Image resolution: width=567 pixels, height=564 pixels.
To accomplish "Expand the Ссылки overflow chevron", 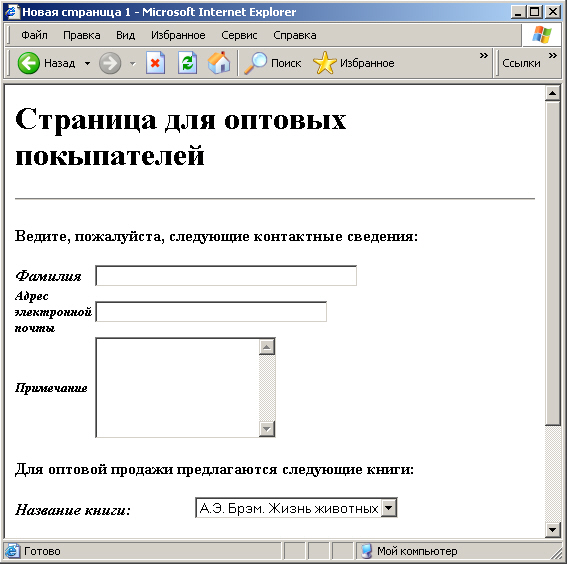I will click(x=553, y=55).
